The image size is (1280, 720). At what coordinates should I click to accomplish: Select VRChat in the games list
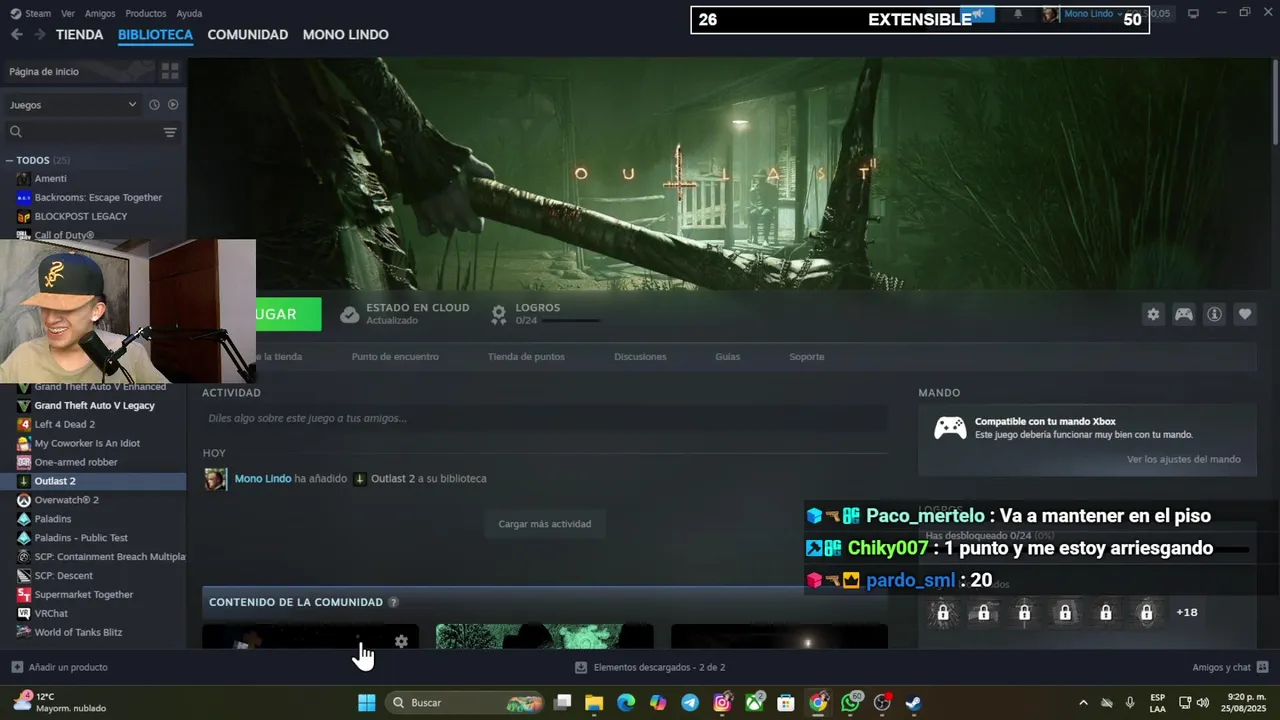(x=51, y=613)
